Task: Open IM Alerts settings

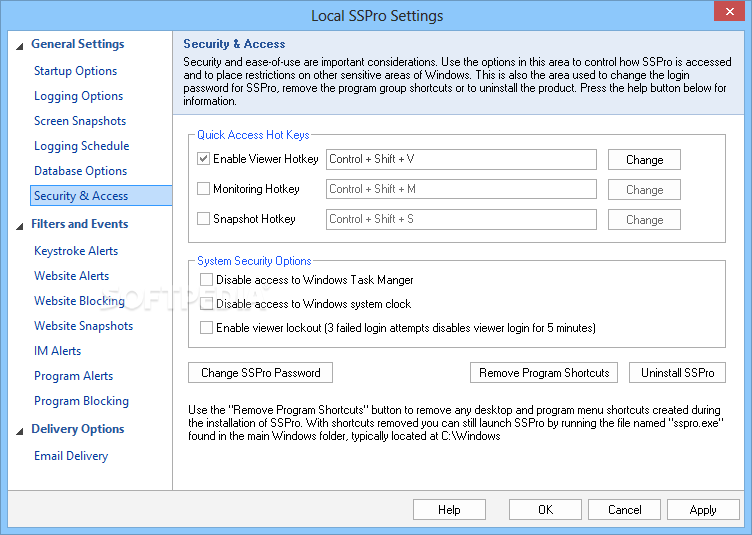Action: pos(57,350)
